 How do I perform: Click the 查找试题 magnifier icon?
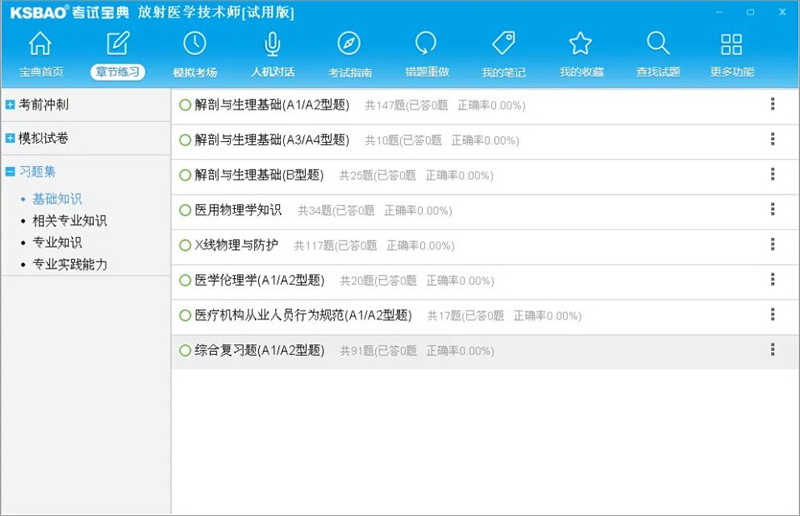pos(657,45)
